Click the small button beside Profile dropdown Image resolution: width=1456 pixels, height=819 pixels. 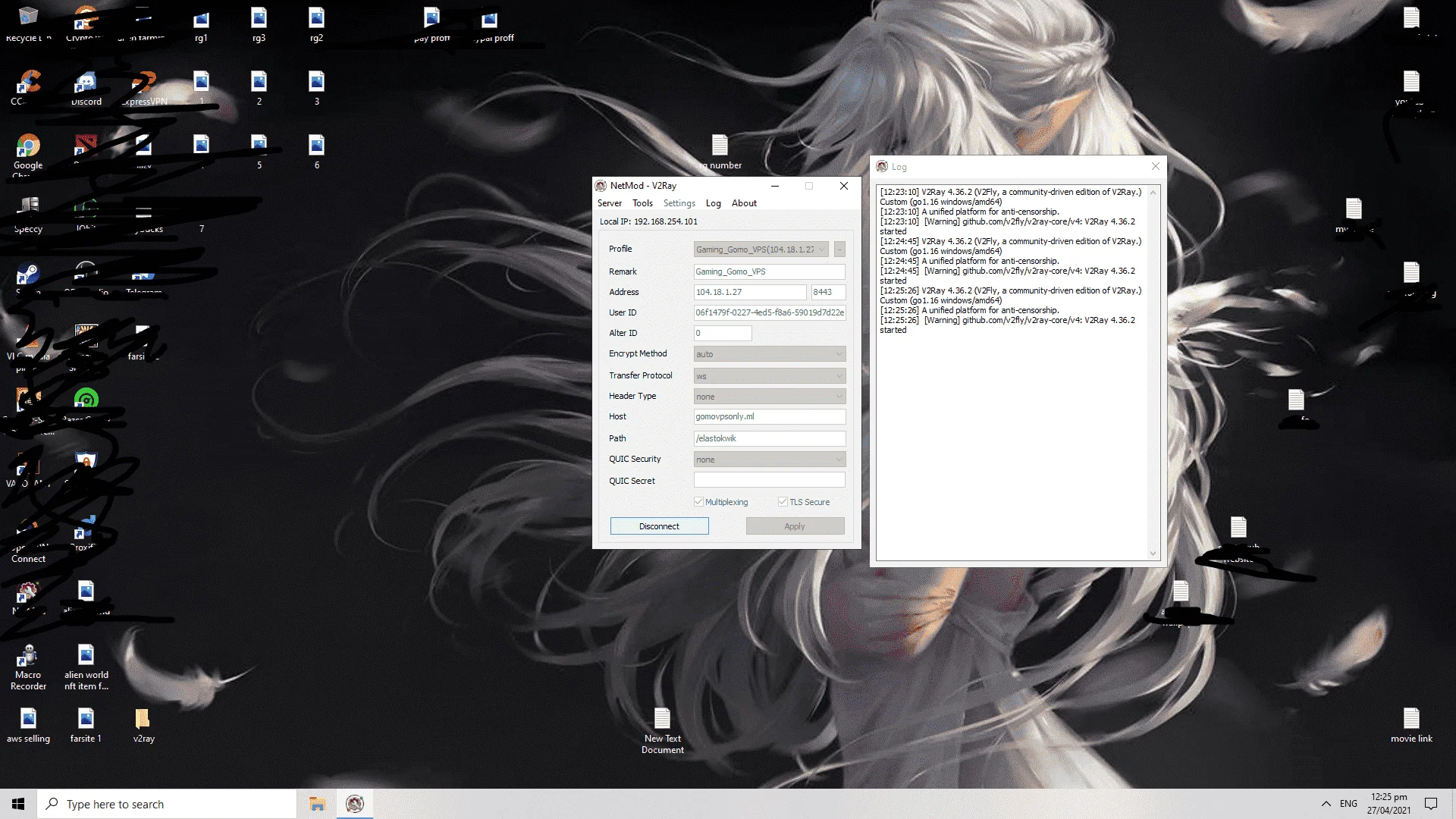[x=839, y=249]
